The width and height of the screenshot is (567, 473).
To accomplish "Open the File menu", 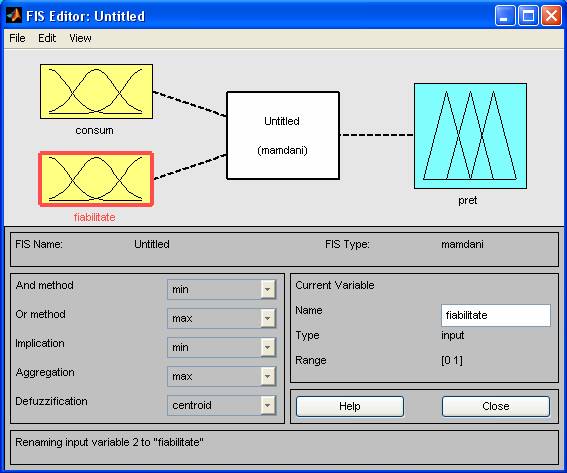I will (17, 38).
